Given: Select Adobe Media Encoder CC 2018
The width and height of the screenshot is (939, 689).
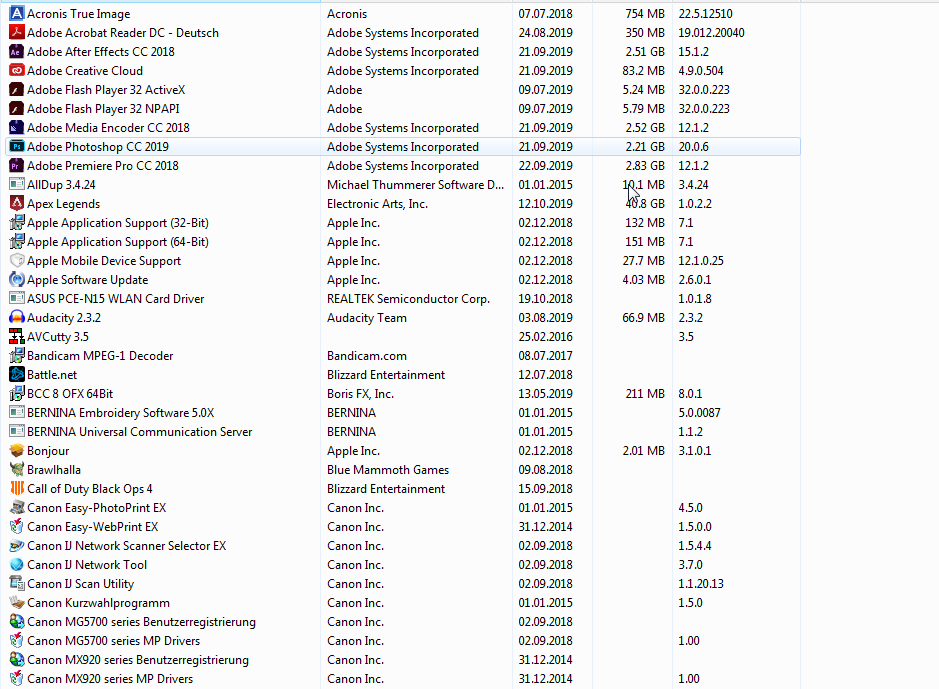Looking at the screenshot, I should [x=108, y=128].
